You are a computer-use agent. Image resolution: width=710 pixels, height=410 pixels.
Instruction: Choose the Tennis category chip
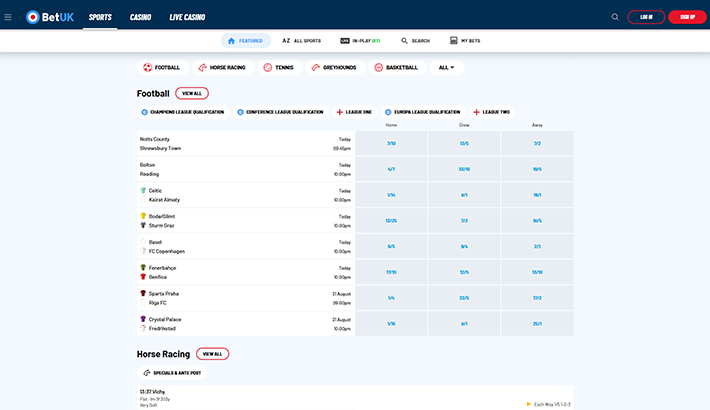280,68
